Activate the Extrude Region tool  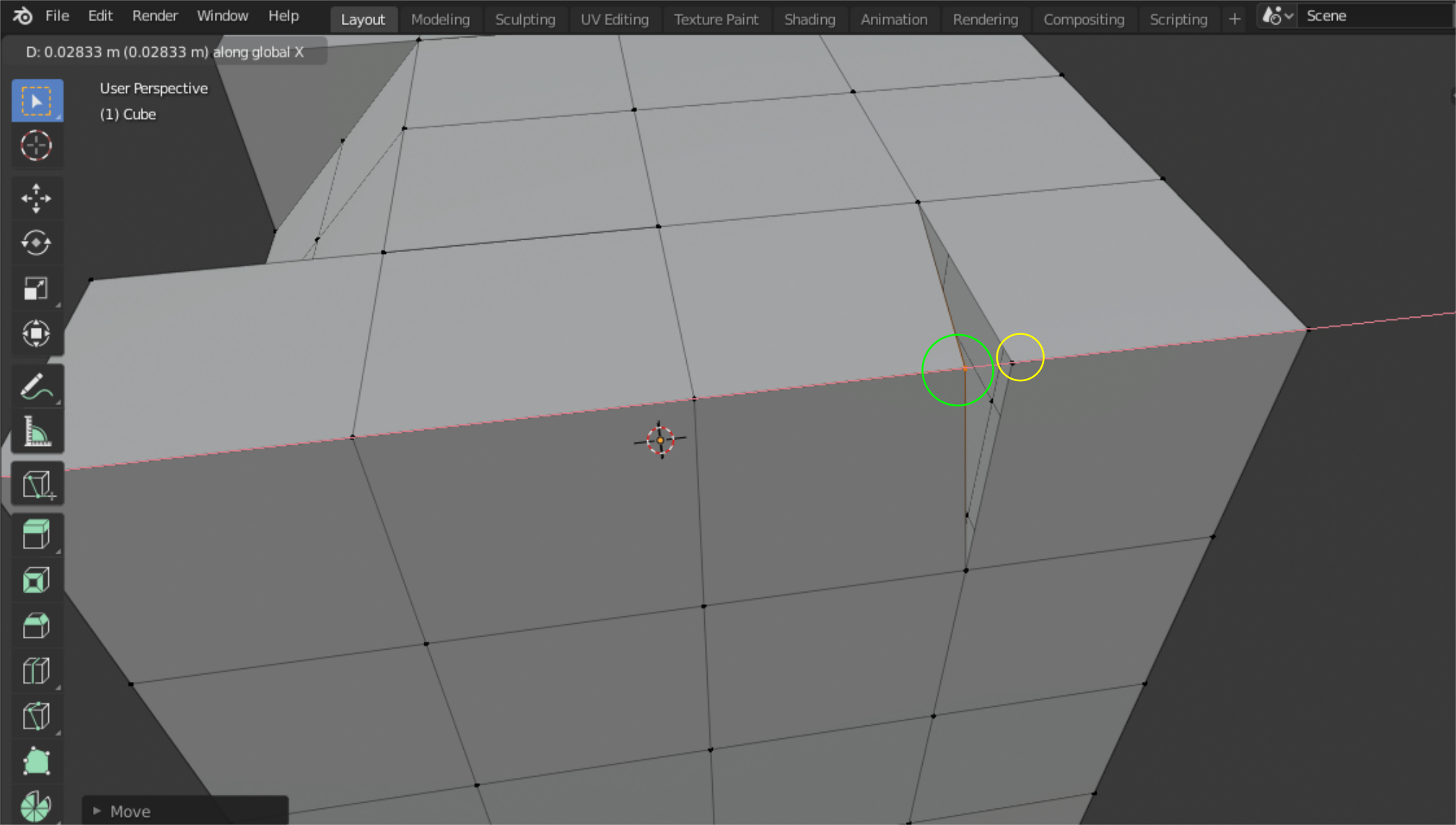(x=36, y=536)
